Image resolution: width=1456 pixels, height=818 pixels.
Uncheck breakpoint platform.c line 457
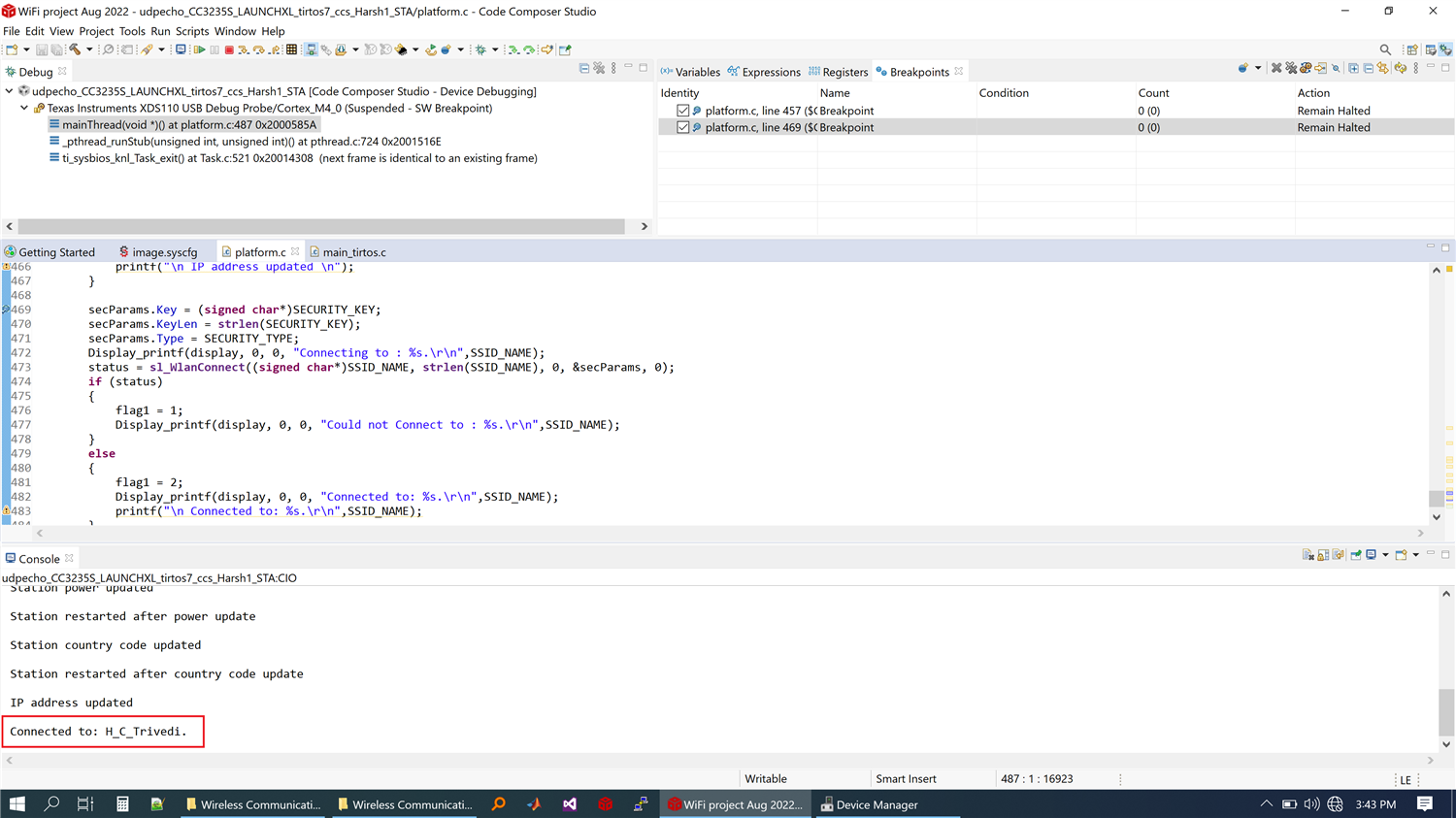pos(683,111)
